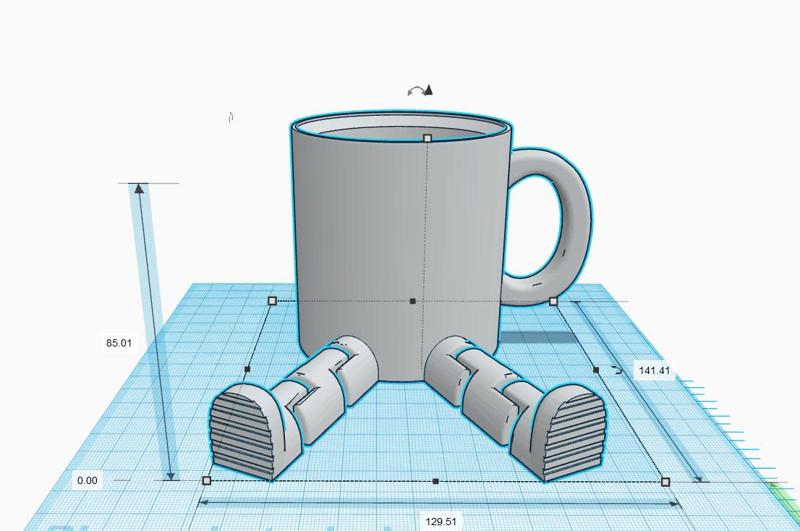Select the back-left white corner handle
Image resolution: width=800 pixels, height=531 pixels.
click(272, 301)
